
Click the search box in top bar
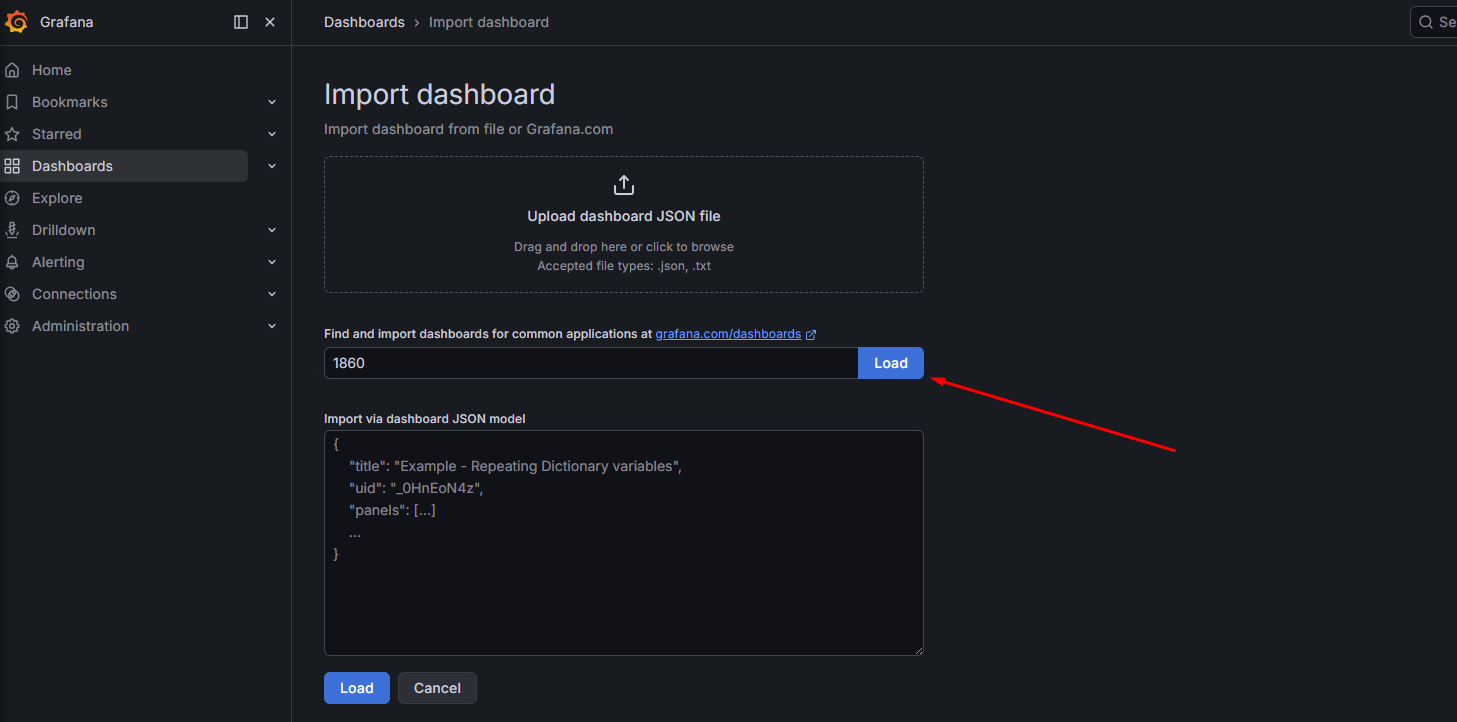point(1434,22)
